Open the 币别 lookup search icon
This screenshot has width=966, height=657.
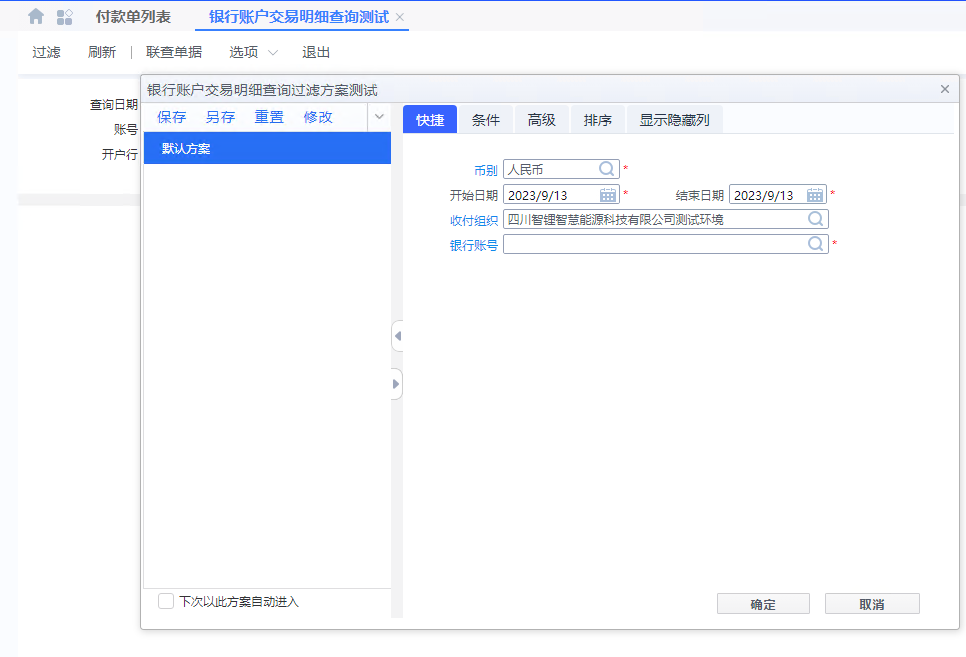607,169
